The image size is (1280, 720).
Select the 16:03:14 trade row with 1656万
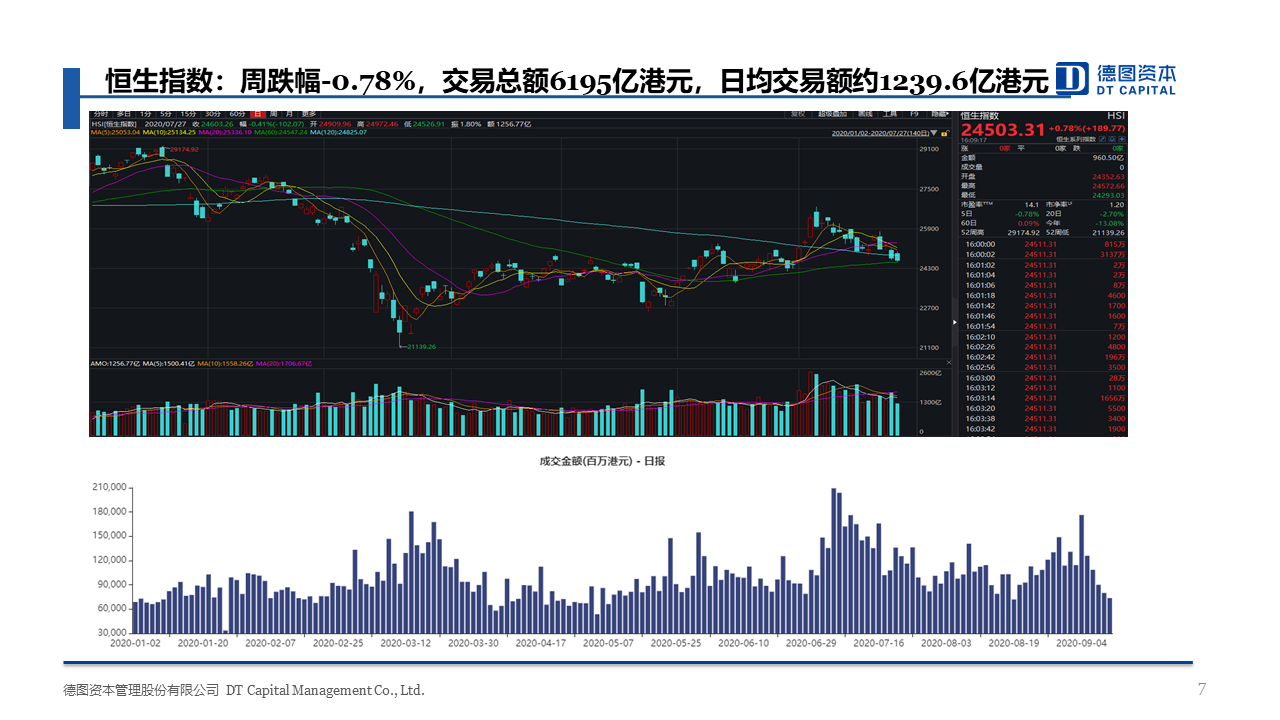(1044, 398)
